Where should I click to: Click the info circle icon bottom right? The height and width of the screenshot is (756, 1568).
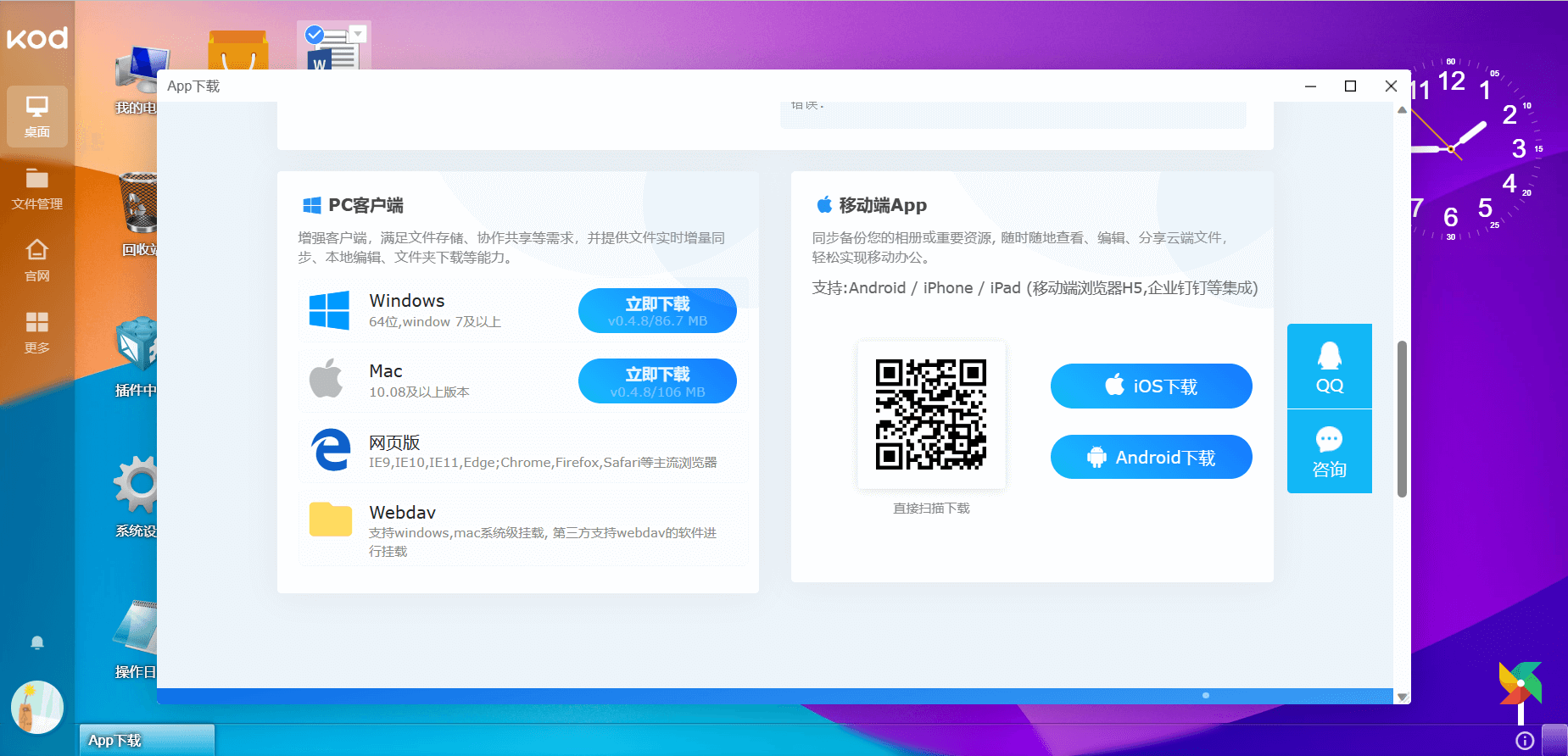pos(1525,741)
